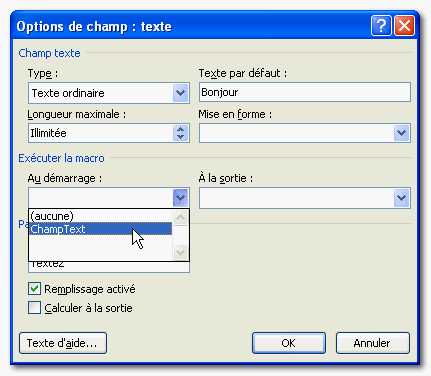The image size is (431, 376).
Task: Open the Type dropdown arrow
Action: [x=180, y=93]
